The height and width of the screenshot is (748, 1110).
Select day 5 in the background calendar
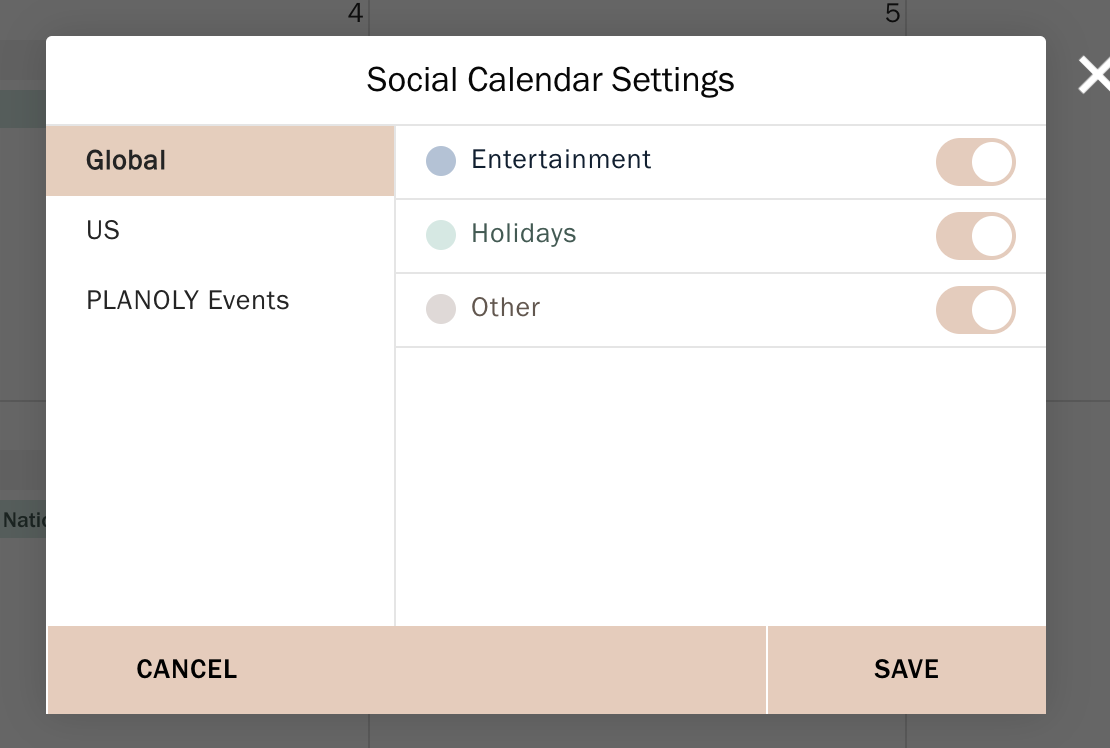pos(892,14)
